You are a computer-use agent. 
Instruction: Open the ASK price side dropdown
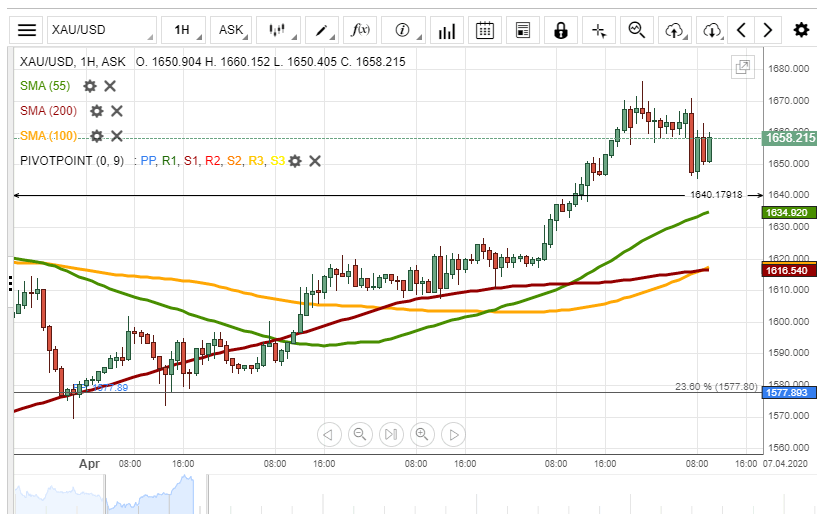click(235, 30)
